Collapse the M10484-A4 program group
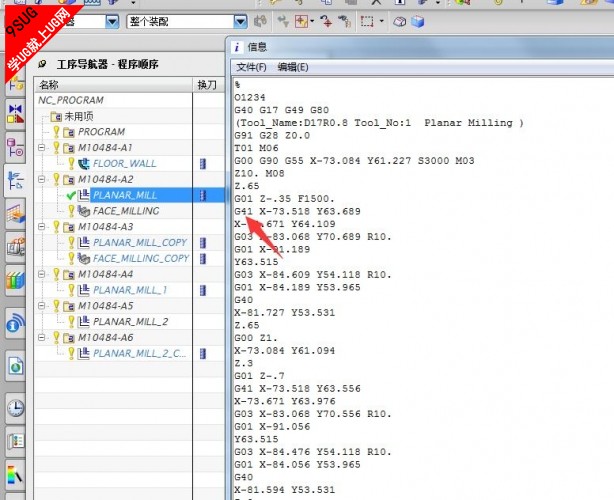614x500 pixels. pyautogui.click(x=42, y=274)
